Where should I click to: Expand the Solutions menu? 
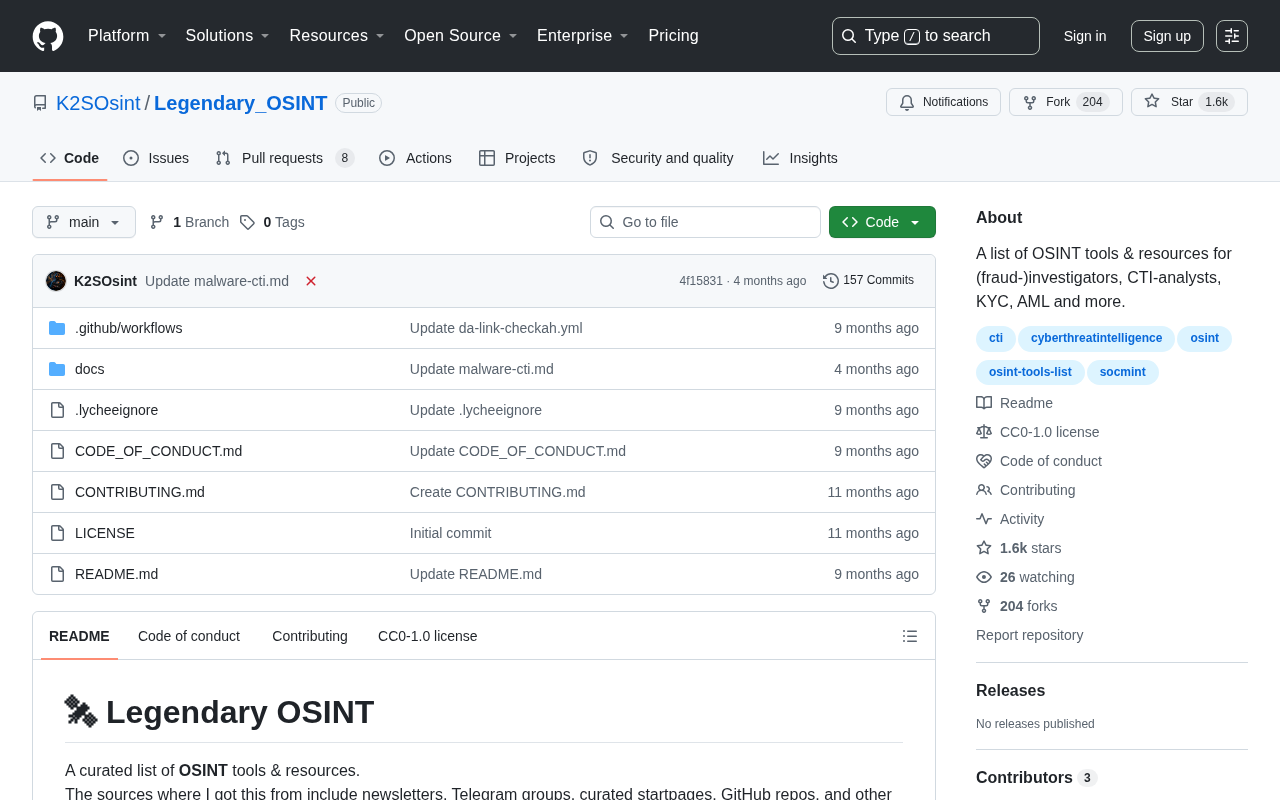(228, 36)
